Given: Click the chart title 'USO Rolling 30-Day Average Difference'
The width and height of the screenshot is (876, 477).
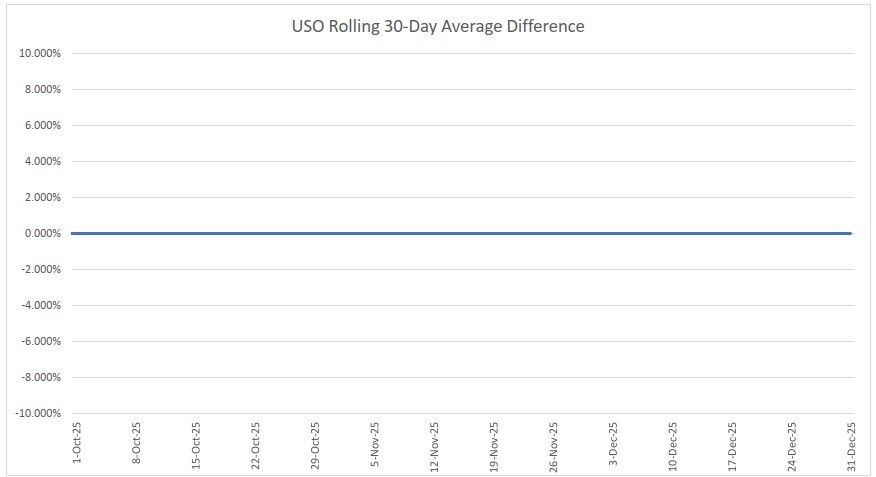Looking at the screenshot, I should pos(437,27).
